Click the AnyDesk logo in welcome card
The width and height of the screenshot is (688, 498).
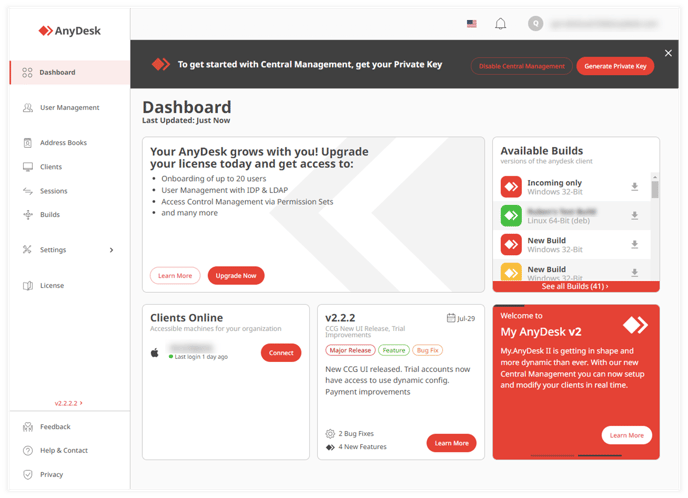tap(635, 325)
